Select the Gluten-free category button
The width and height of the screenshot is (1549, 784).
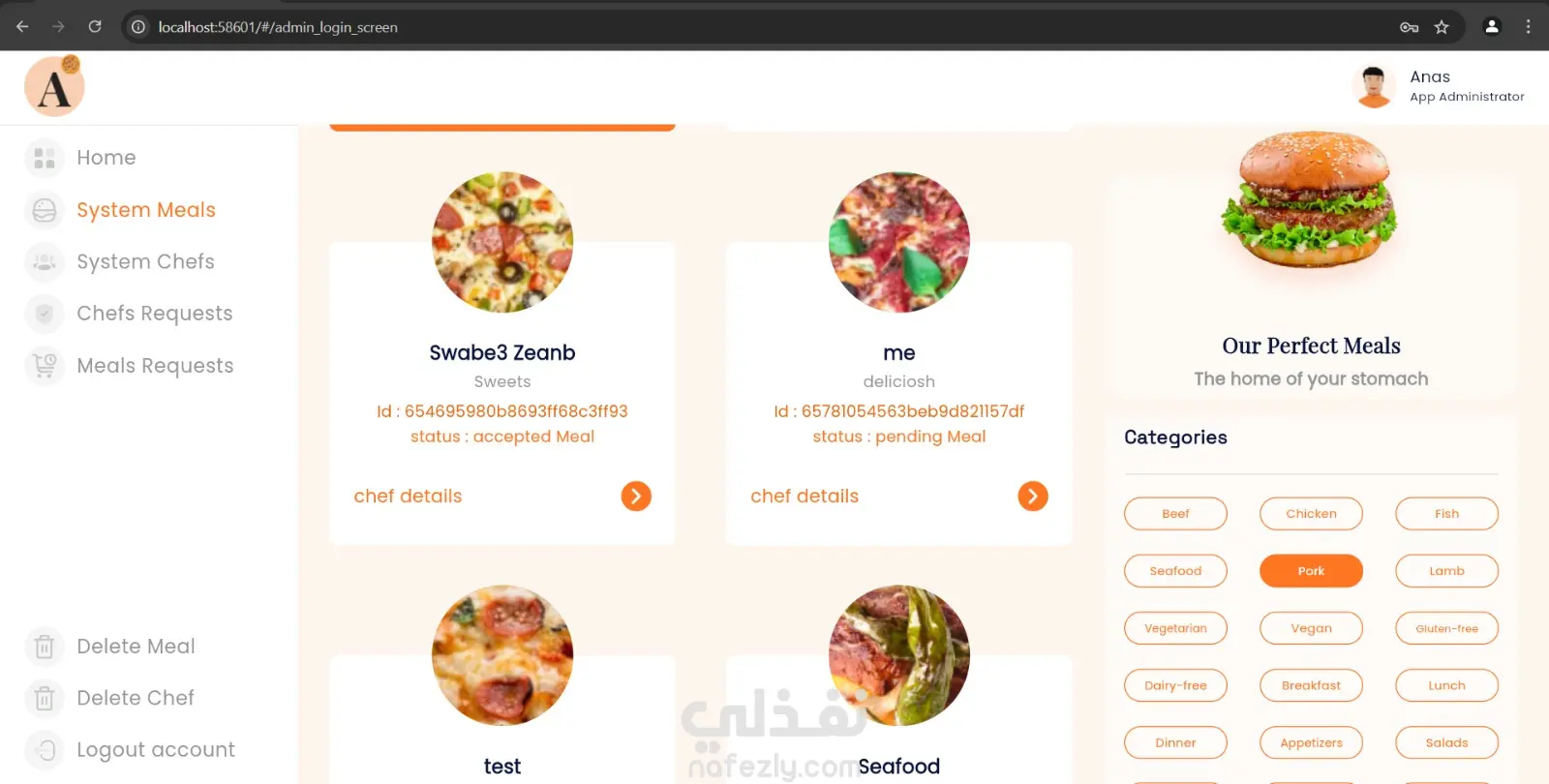[1446, 628]
